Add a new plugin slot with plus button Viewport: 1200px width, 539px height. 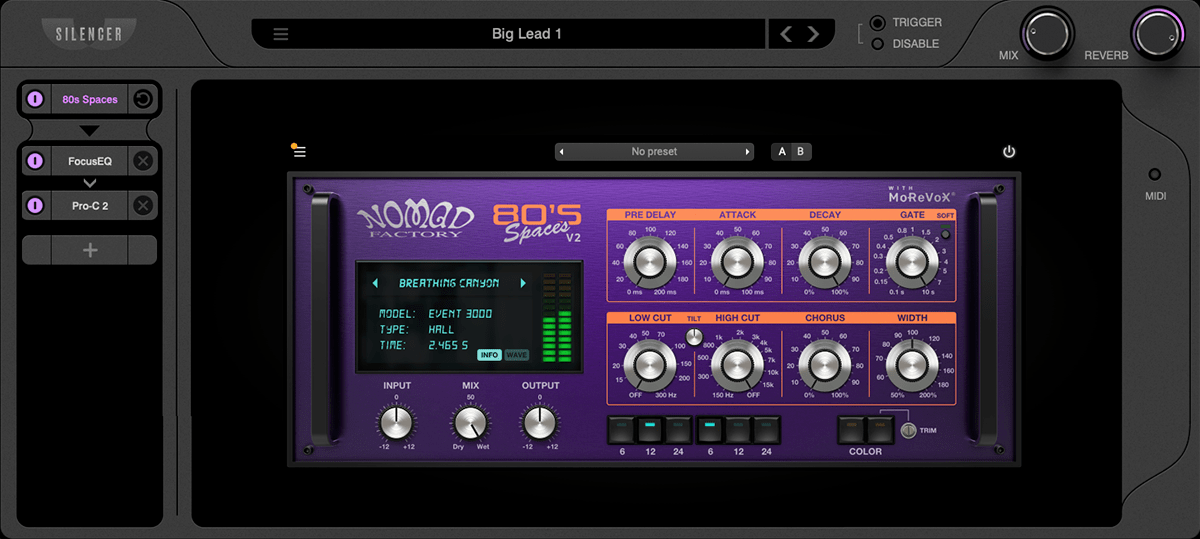pyautogui.click(x=89, y=250)
